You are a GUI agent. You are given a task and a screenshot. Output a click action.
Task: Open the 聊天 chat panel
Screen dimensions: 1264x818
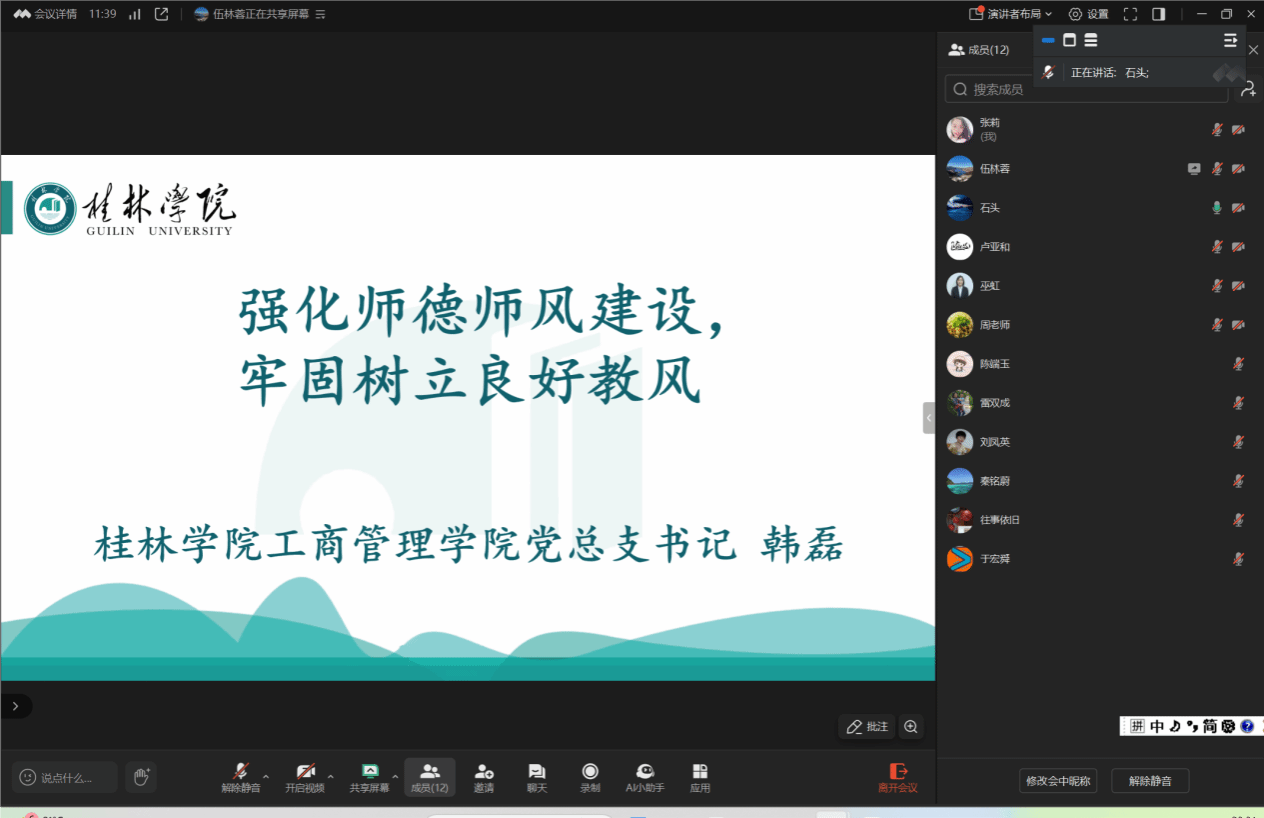[537, 777]
